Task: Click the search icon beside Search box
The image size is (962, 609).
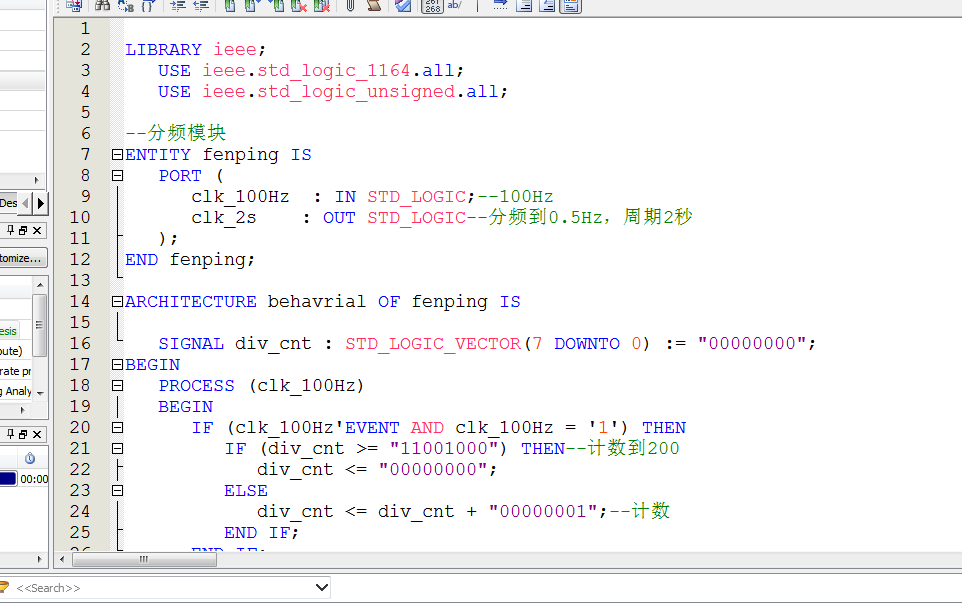Action: click(5, 588)
